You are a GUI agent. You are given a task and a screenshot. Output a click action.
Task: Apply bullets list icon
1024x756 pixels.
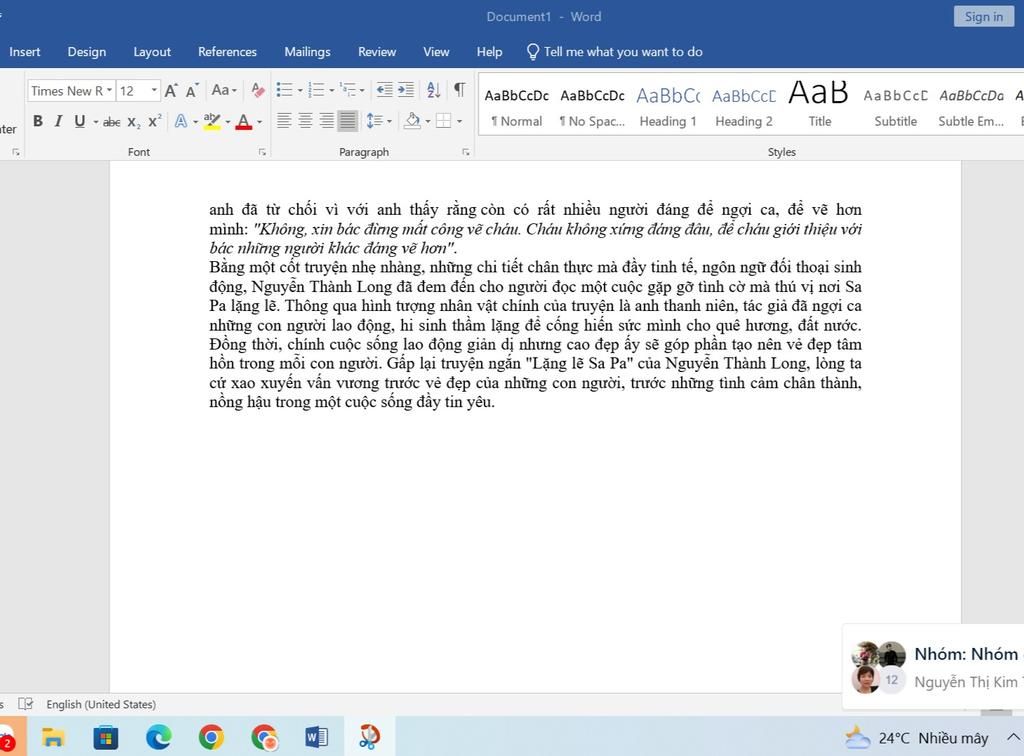pos(284,89)
